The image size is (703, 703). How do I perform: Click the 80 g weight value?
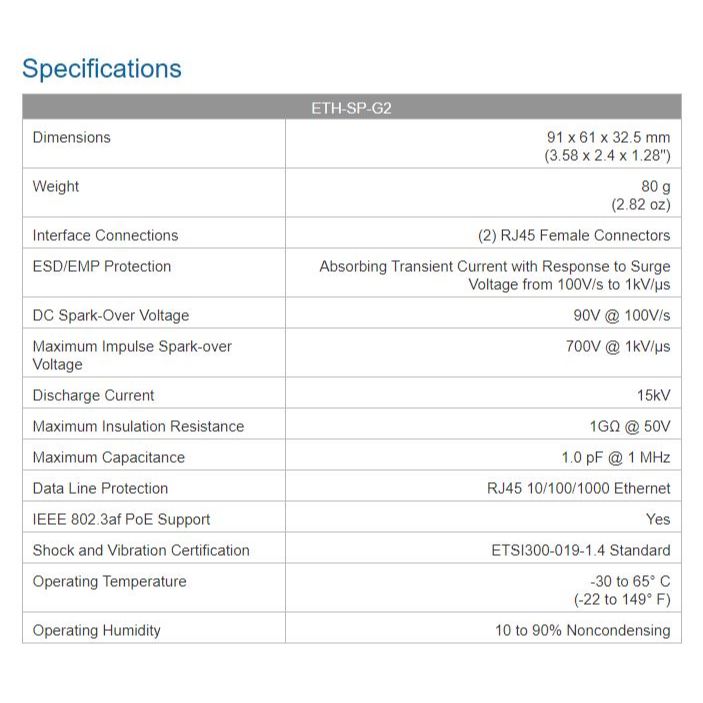pos(655,186)
